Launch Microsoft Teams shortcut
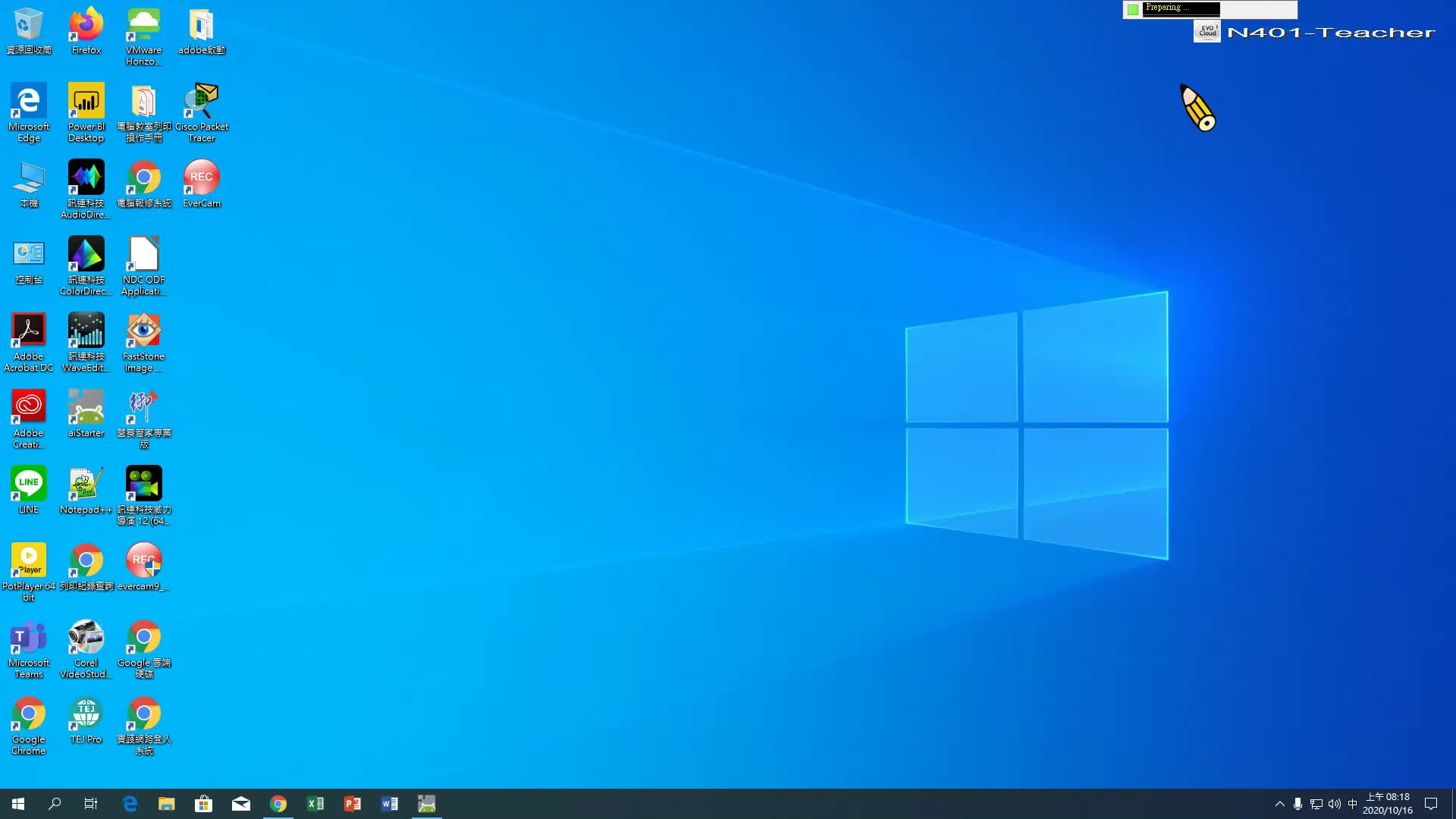The width and height of the screenshot is (1456, 819). click(x=29, y=649)
